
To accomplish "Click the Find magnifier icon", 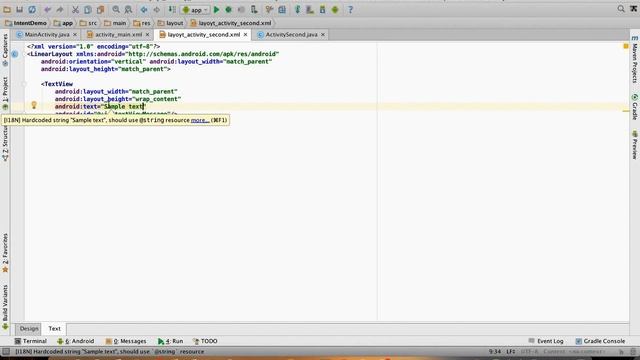I will coord(116,9).
